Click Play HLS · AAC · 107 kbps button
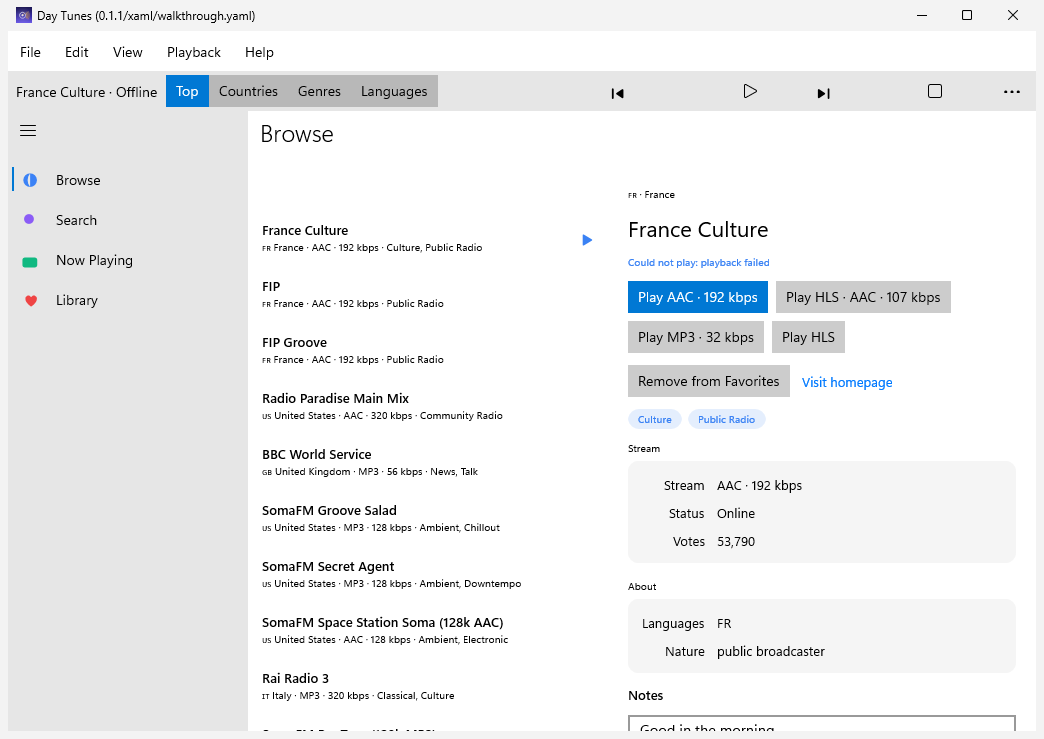Viewport: 1044px width, 739px height. 863,297
